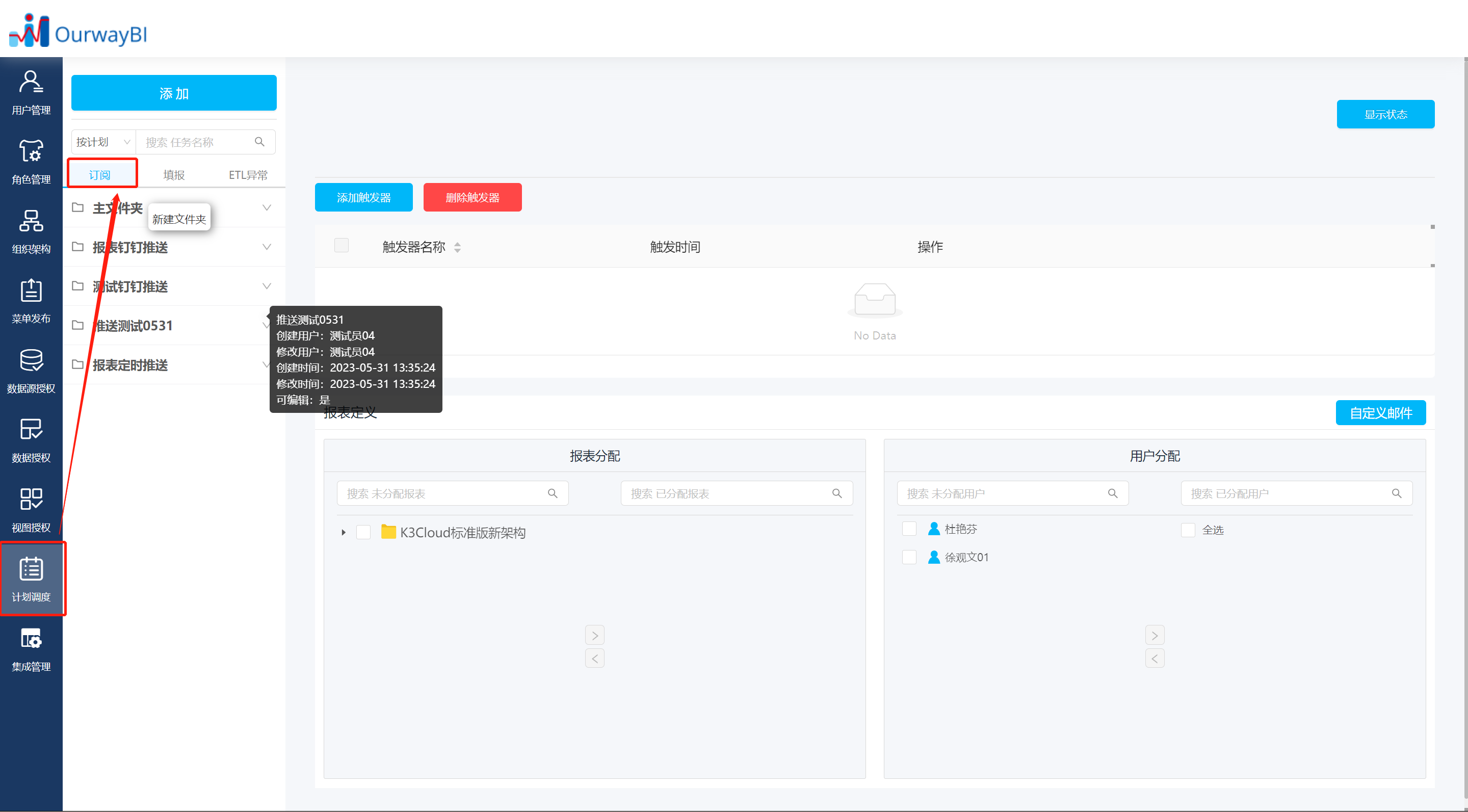Screen dimensions: 1468x812
Task: Expand the 报表钉钉推送 chevron
Action: (x=267, y=247)
